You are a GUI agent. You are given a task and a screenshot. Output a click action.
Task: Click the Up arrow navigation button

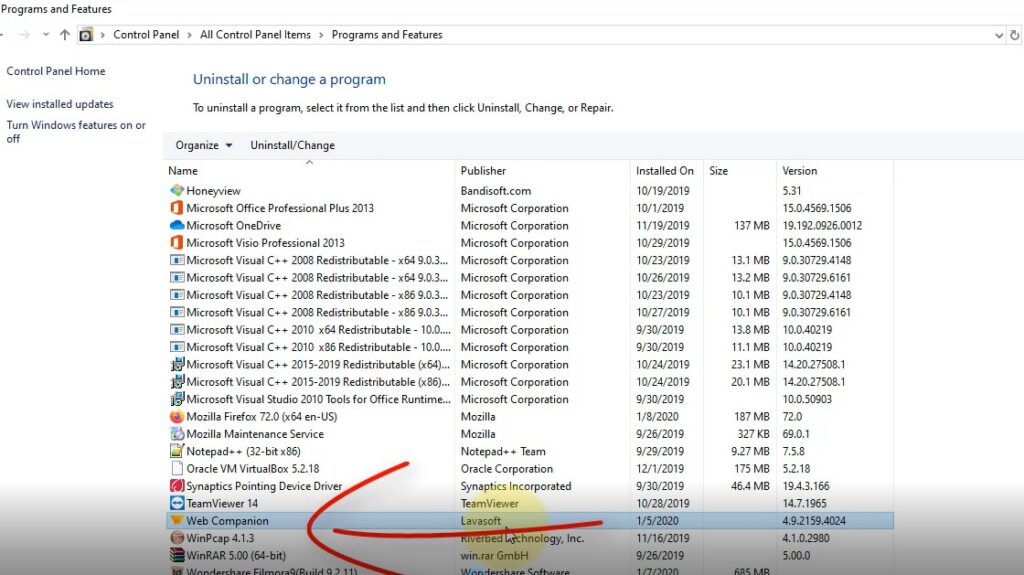(x=65, y=35)
